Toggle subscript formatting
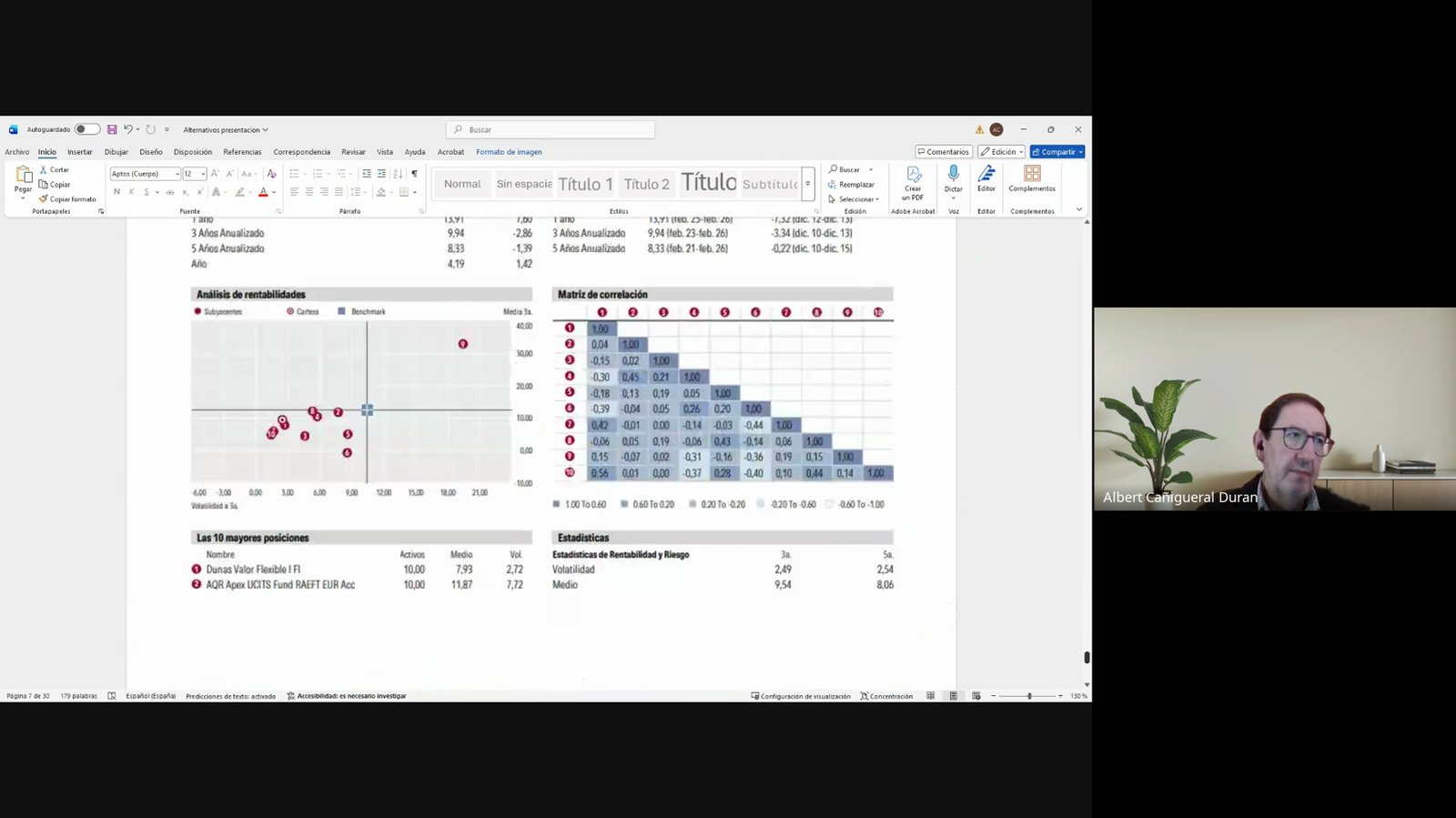Viewport: 1456px width, 818px height. point(185,192)
